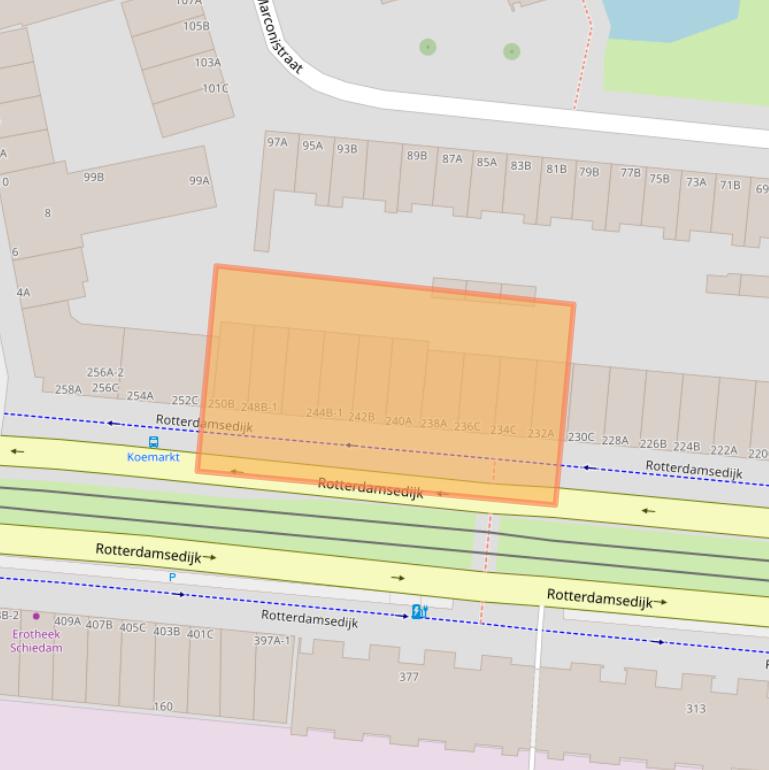769x770 pixels.
Task: Click house number 97A label
Action: (x=277, y=143)
